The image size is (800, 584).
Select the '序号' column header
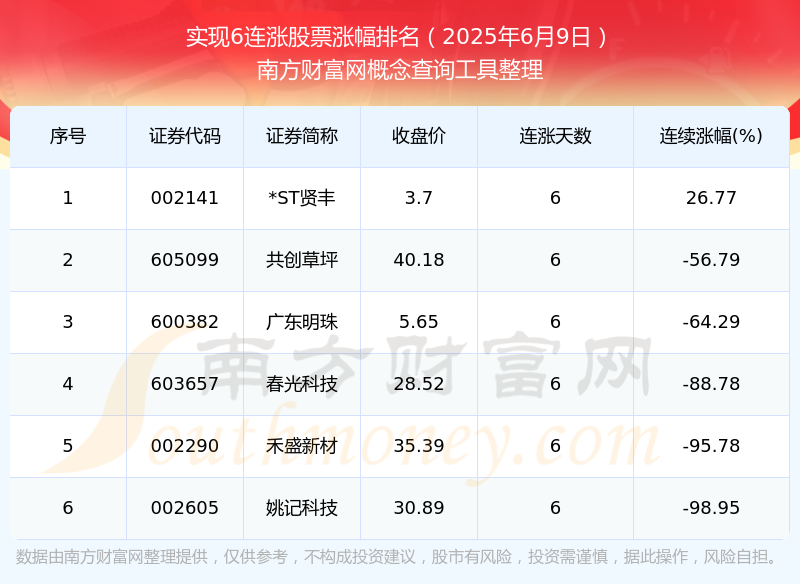click(68, 136)
